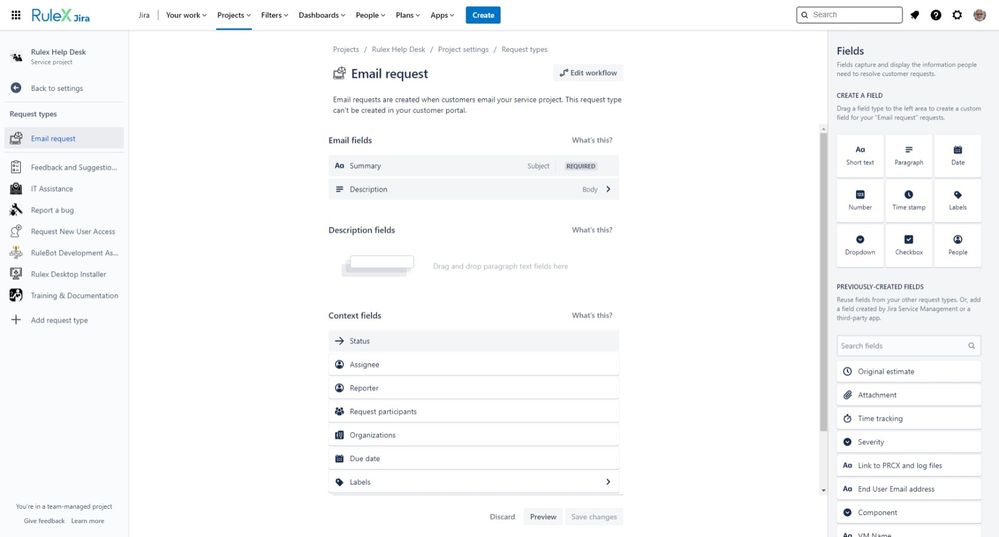999x537 pixels.
Task: Click the plus icon for Add request type
Action: point(16,320)
